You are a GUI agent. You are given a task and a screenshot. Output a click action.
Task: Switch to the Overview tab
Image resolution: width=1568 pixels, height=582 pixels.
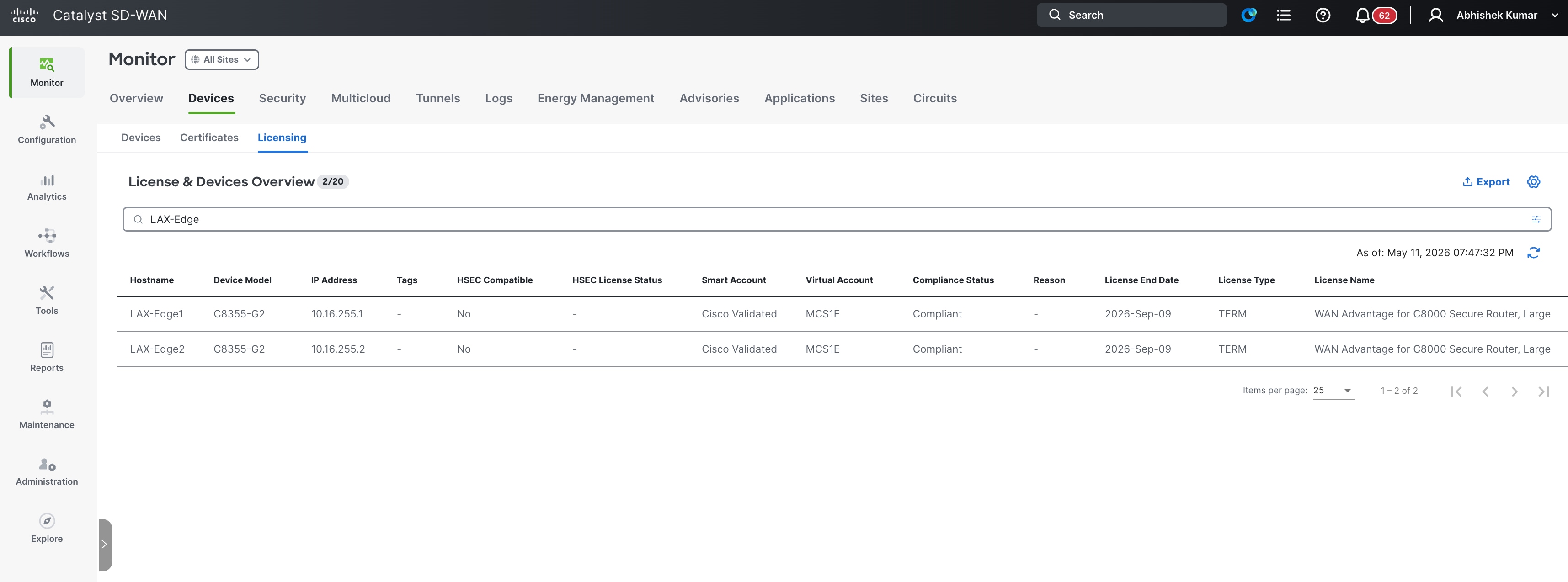click(x=136, y=99)
